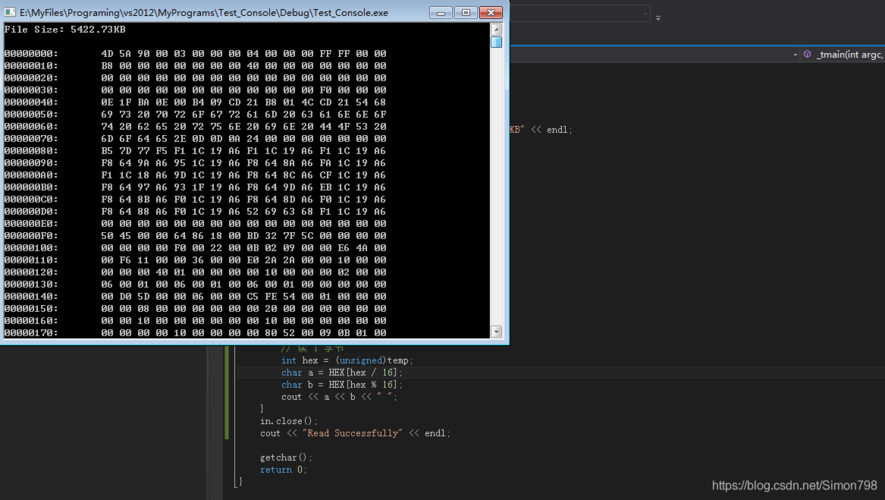Click the hex row at address 000000B0:

coord(195,187)
